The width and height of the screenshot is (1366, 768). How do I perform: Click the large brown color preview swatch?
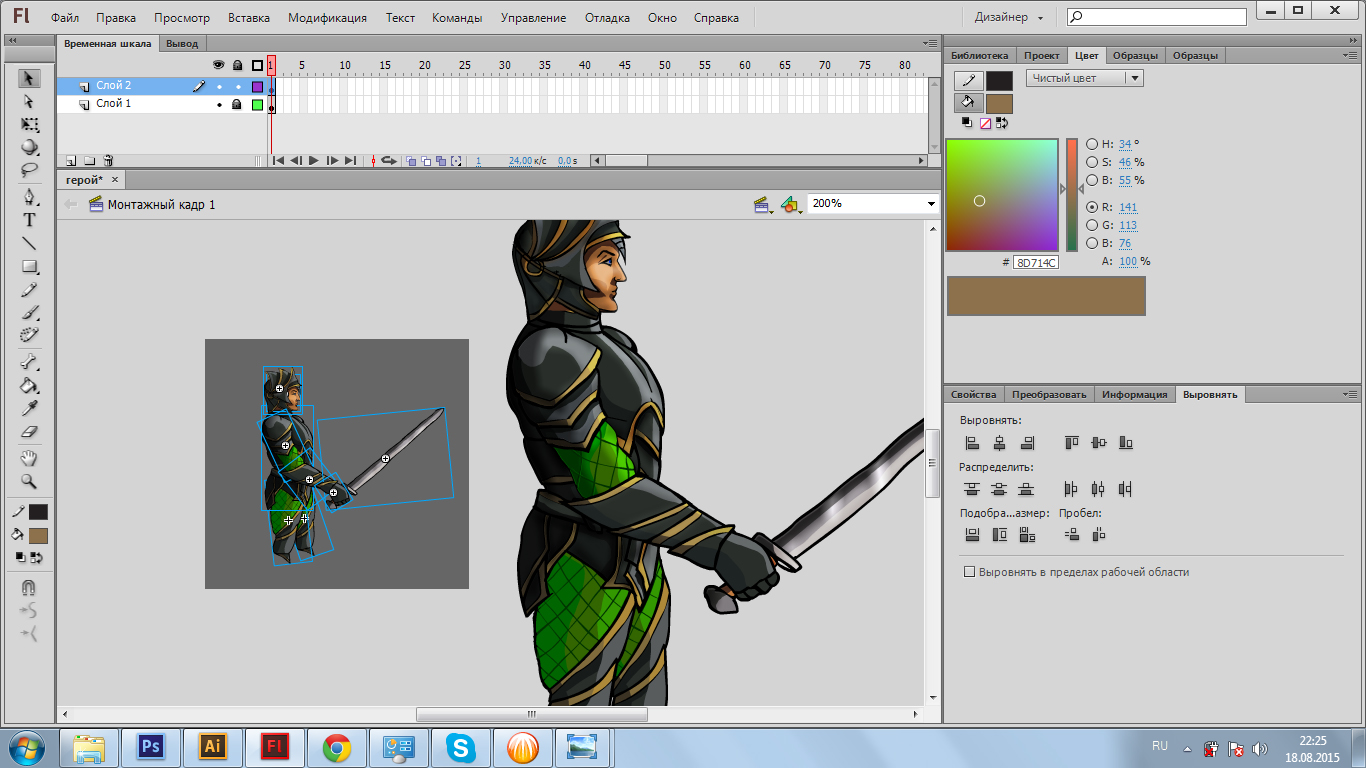[1045, 296]
